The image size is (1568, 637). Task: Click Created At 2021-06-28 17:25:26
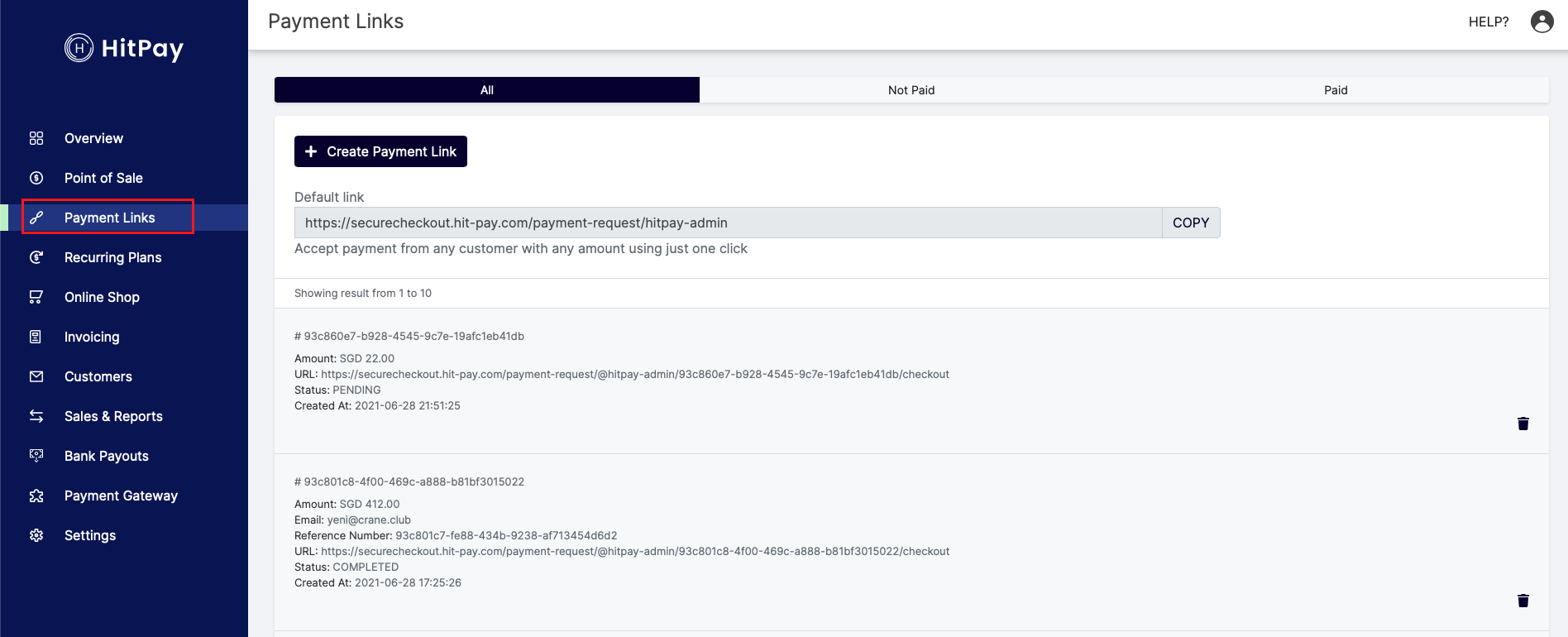[x=378, y=582]
